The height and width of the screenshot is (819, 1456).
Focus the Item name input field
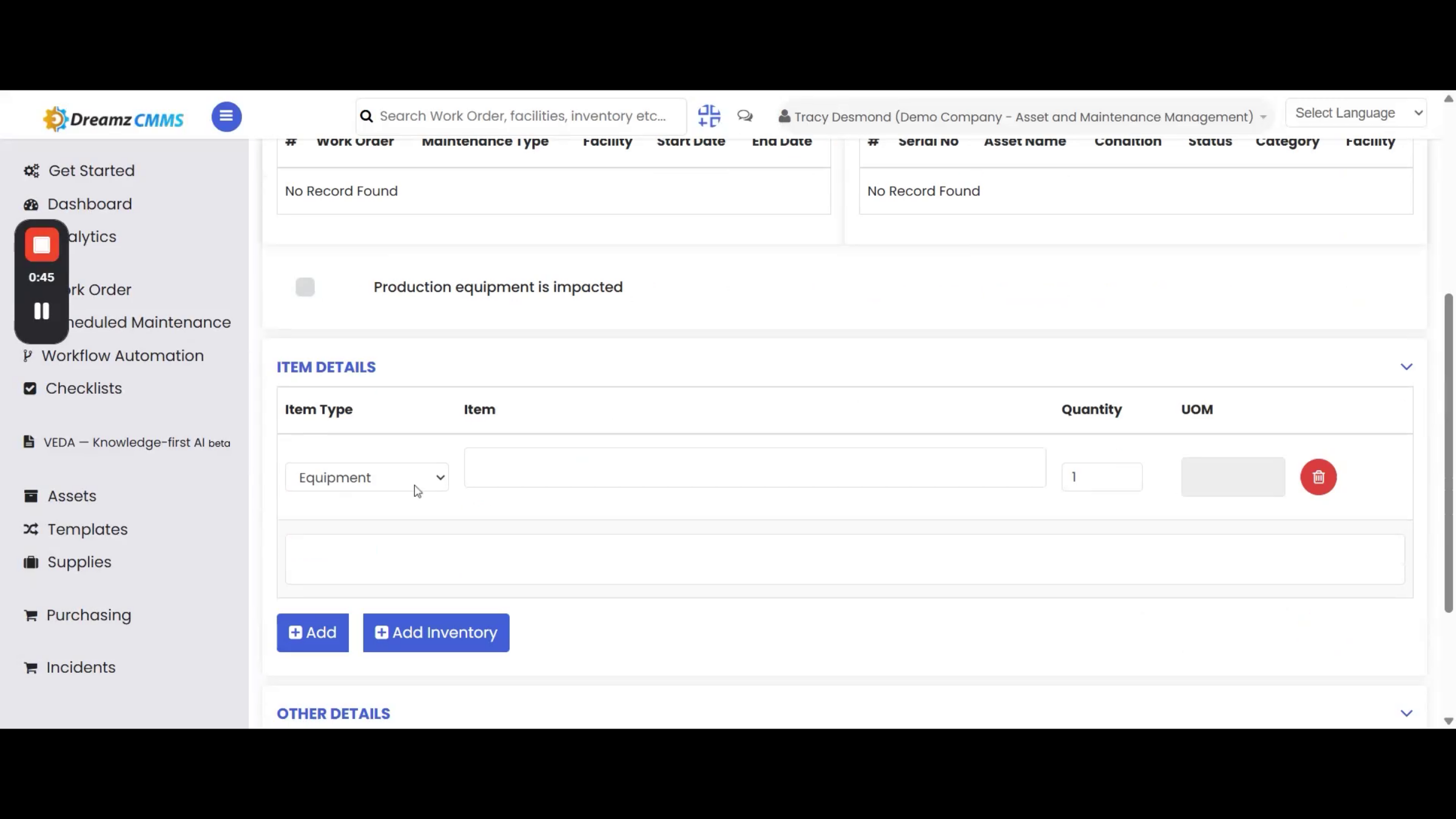tap(755, 468)
